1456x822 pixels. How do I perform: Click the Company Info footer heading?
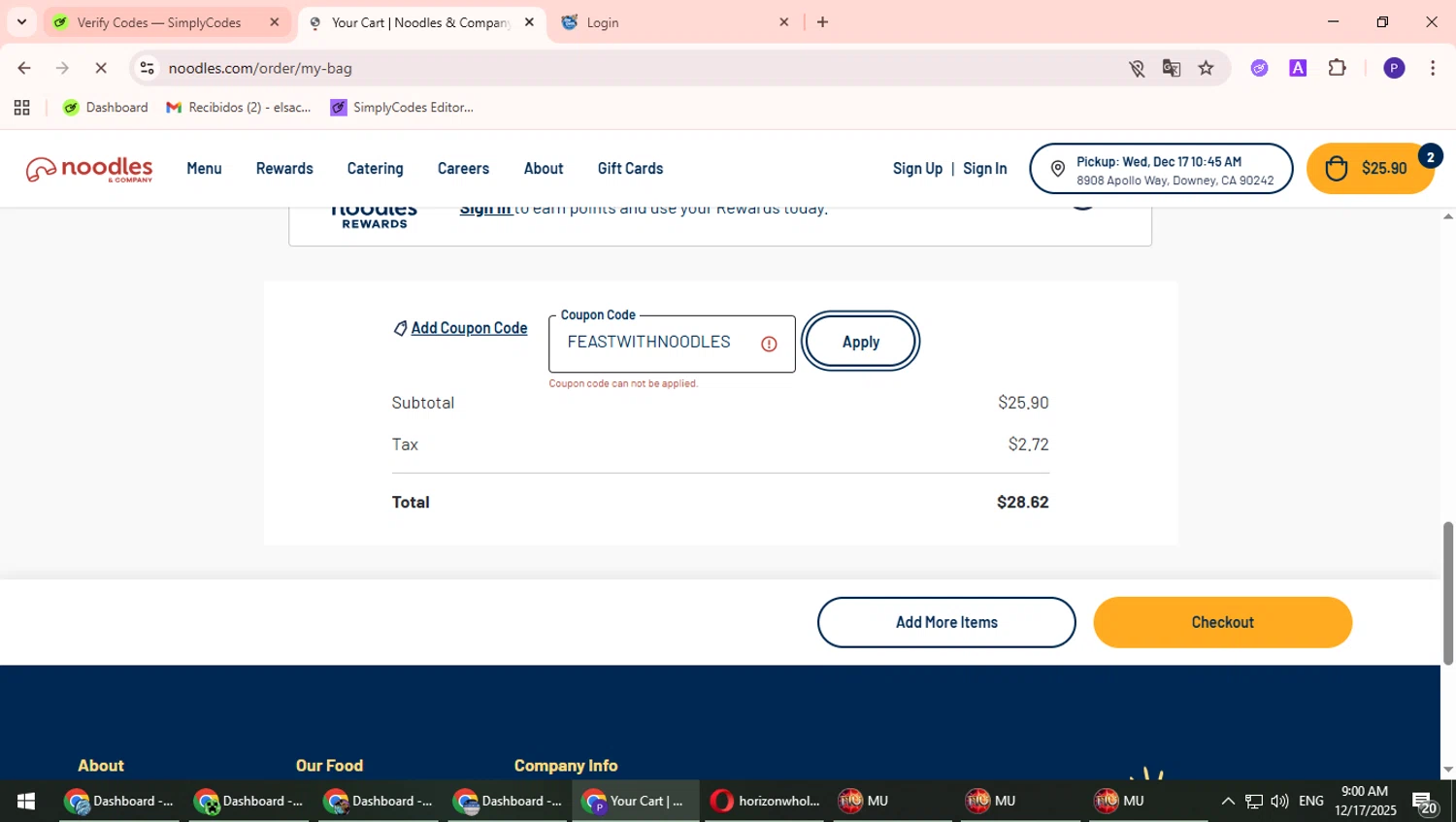pyautogui.click(x=566, y=766)
